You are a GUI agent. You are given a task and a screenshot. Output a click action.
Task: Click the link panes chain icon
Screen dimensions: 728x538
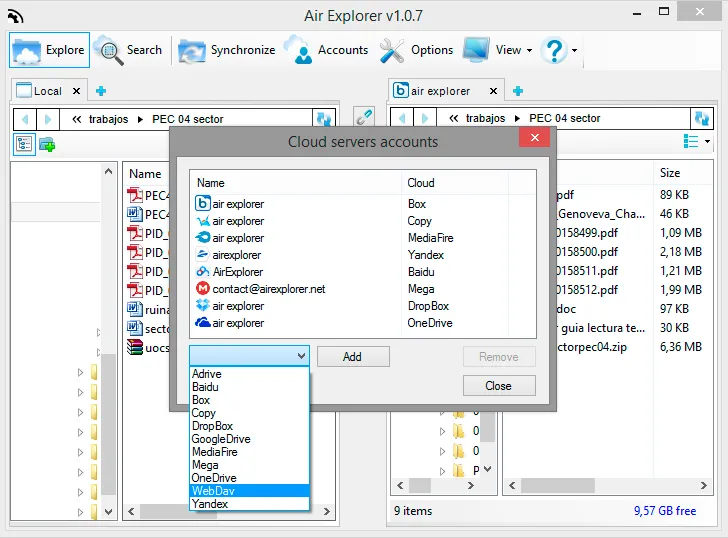(x=364, y=117)
